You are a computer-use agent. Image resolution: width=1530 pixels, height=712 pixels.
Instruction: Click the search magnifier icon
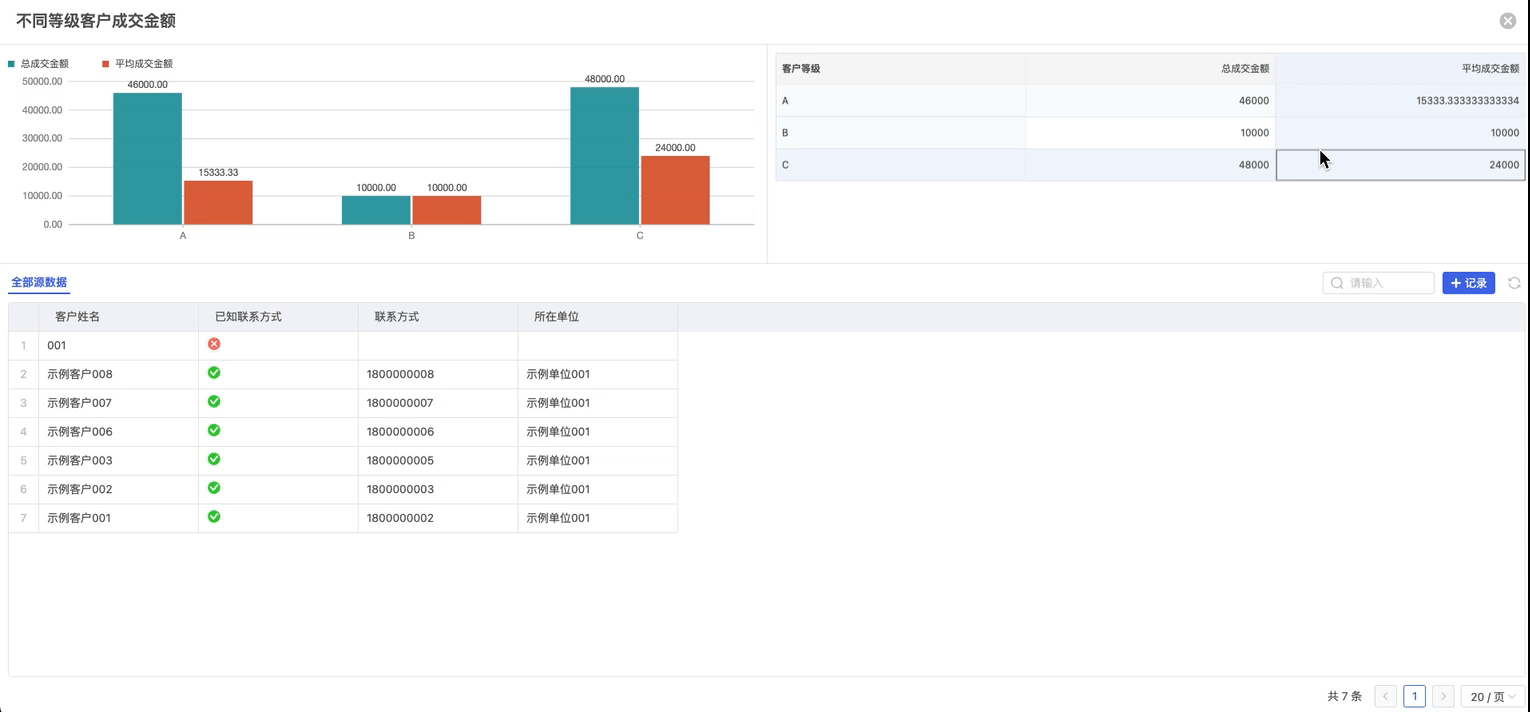click(1337, 283)
